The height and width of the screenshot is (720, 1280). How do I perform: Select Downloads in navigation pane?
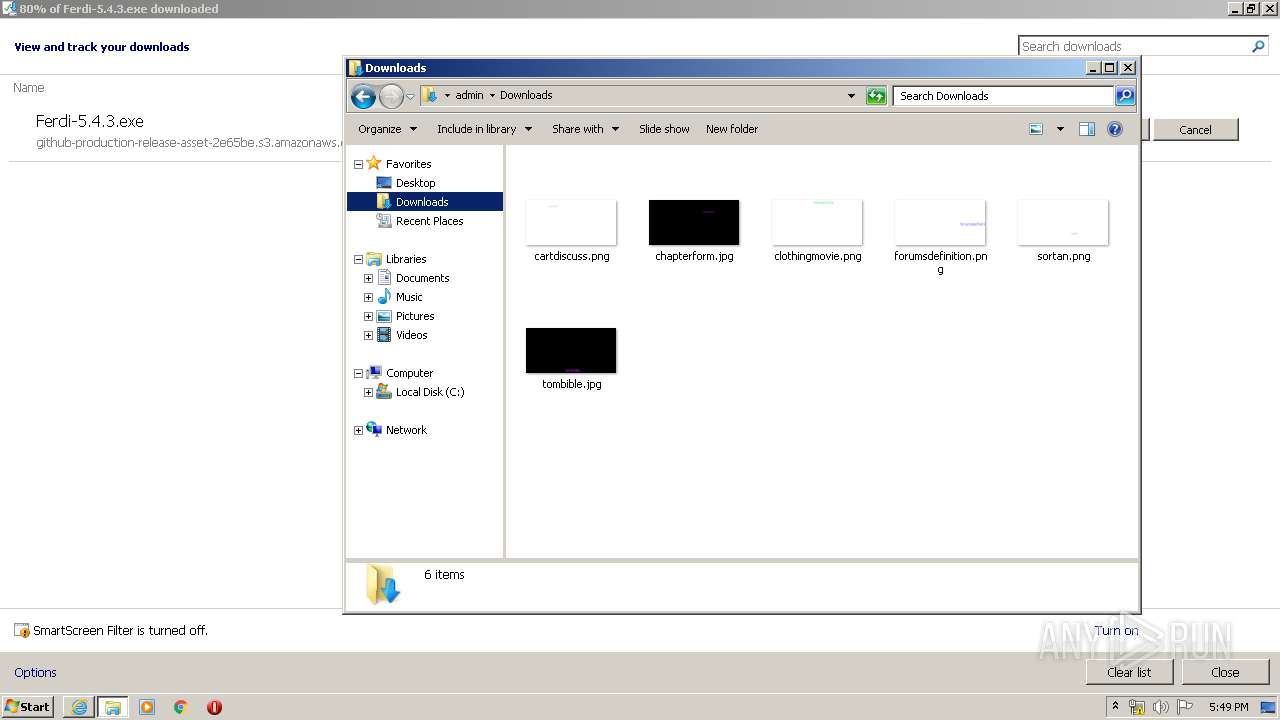(x=424, y=202)
